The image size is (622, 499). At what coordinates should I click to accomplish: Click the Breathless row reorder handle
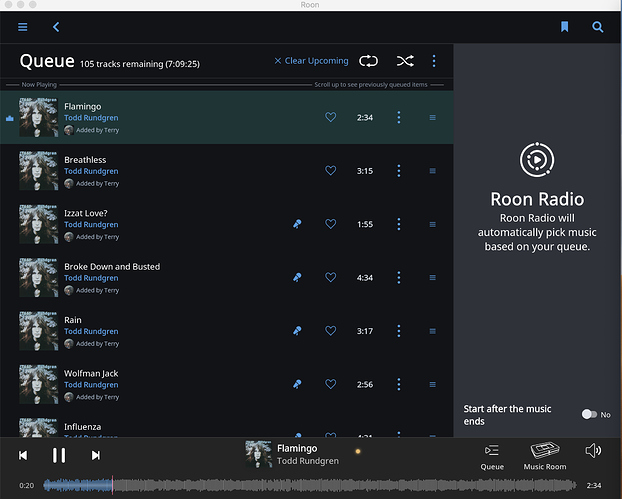(432, 171)
